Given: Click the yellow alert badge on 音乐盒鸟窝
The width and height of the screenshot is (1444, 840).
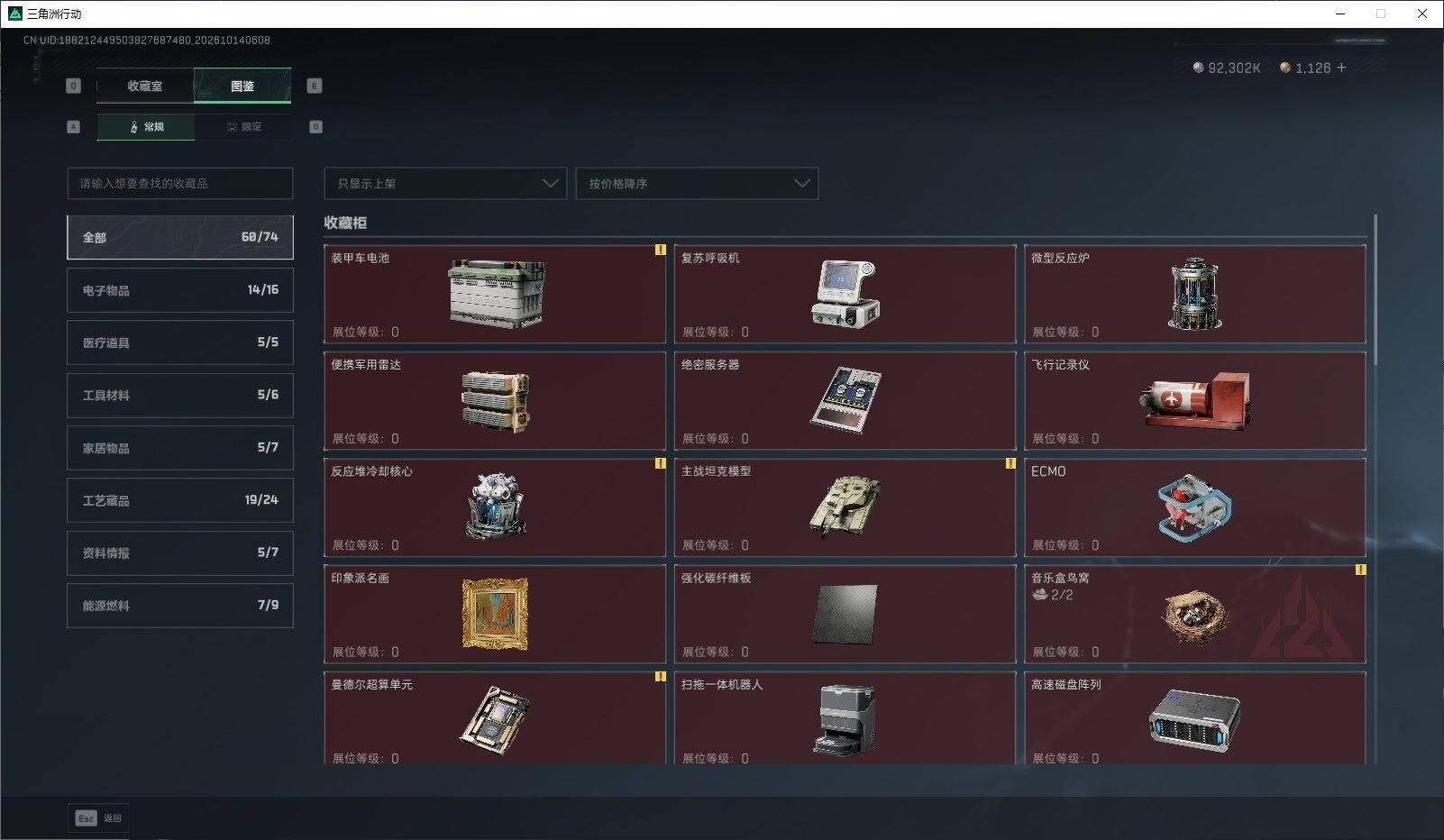Looking at the screenshot, I should coord(1360,570).
